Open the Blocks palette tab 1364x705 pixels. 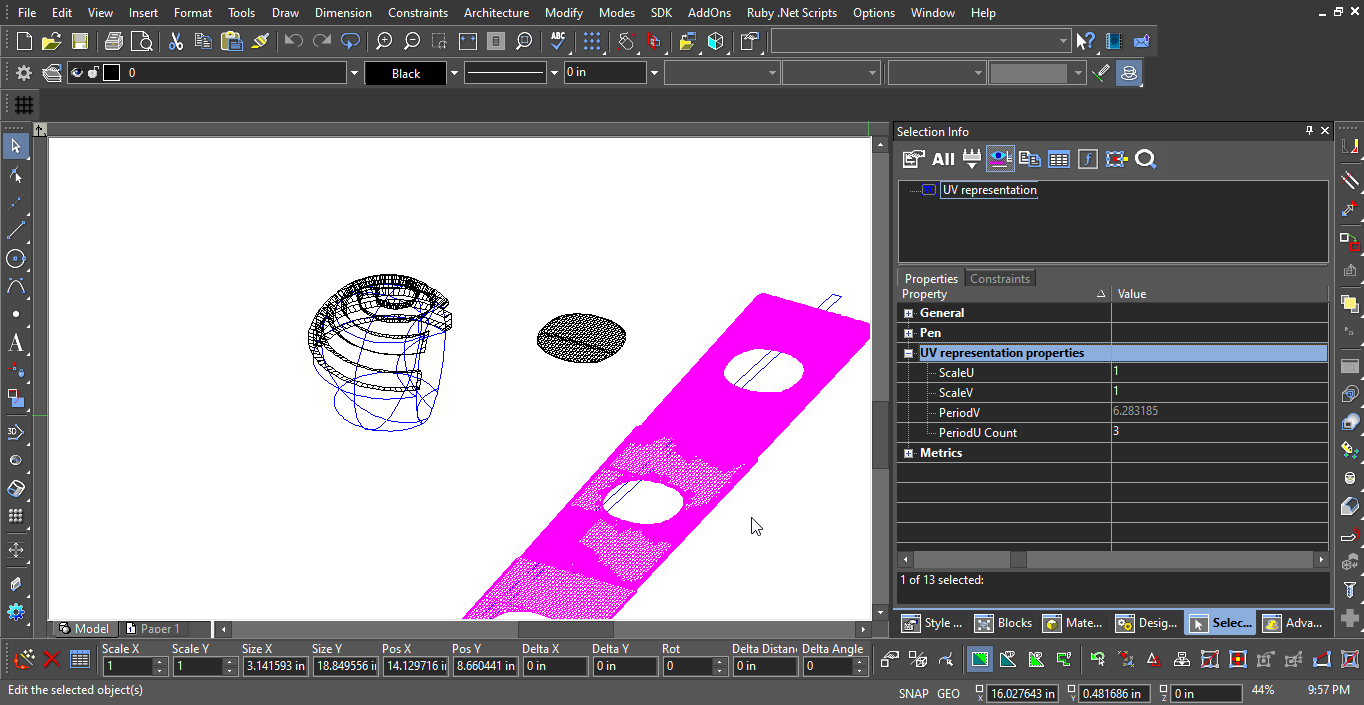point(1004,623)
